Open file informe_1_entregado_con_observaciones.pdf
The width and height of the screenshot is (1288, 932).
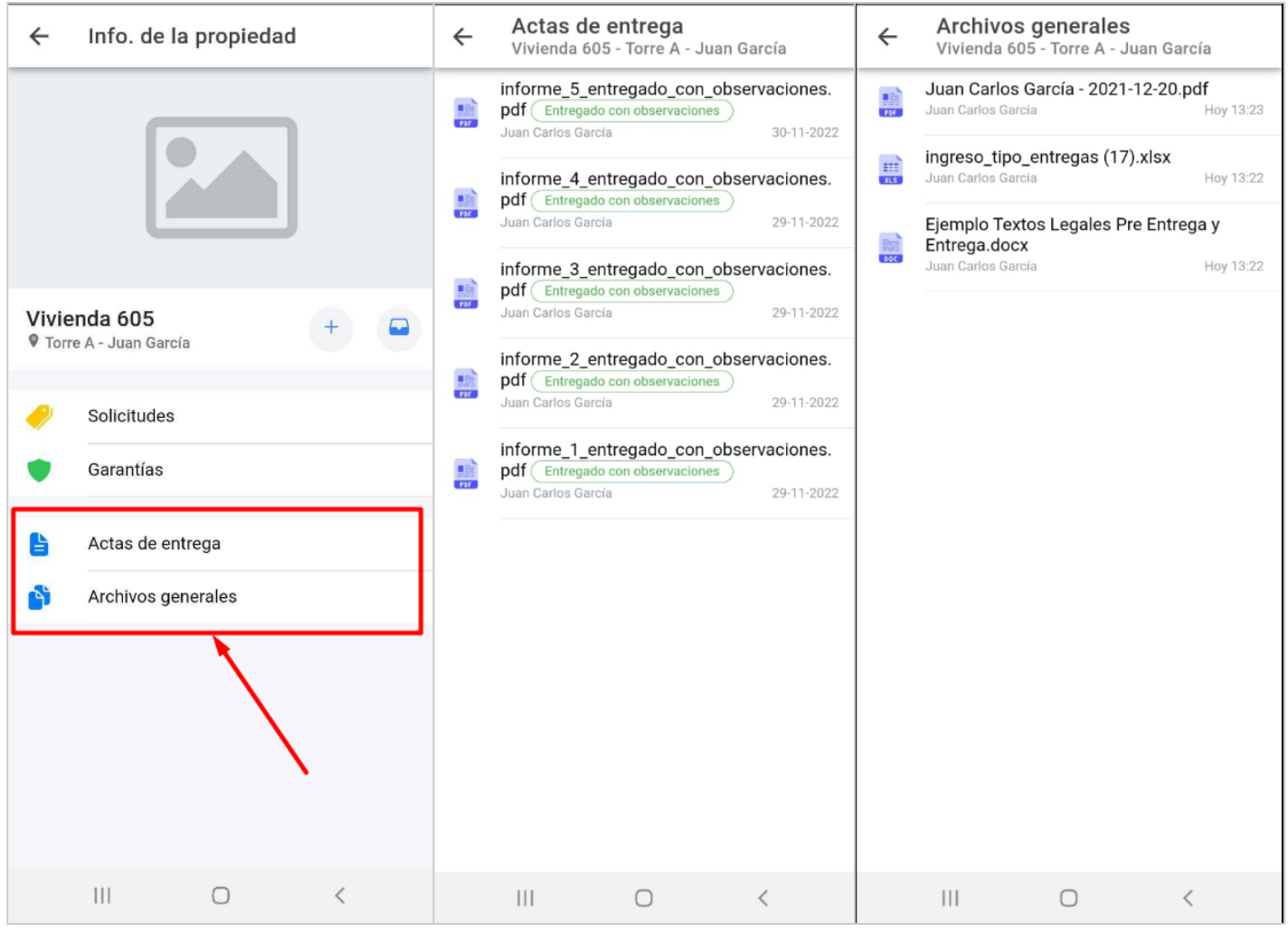(644, 473)
